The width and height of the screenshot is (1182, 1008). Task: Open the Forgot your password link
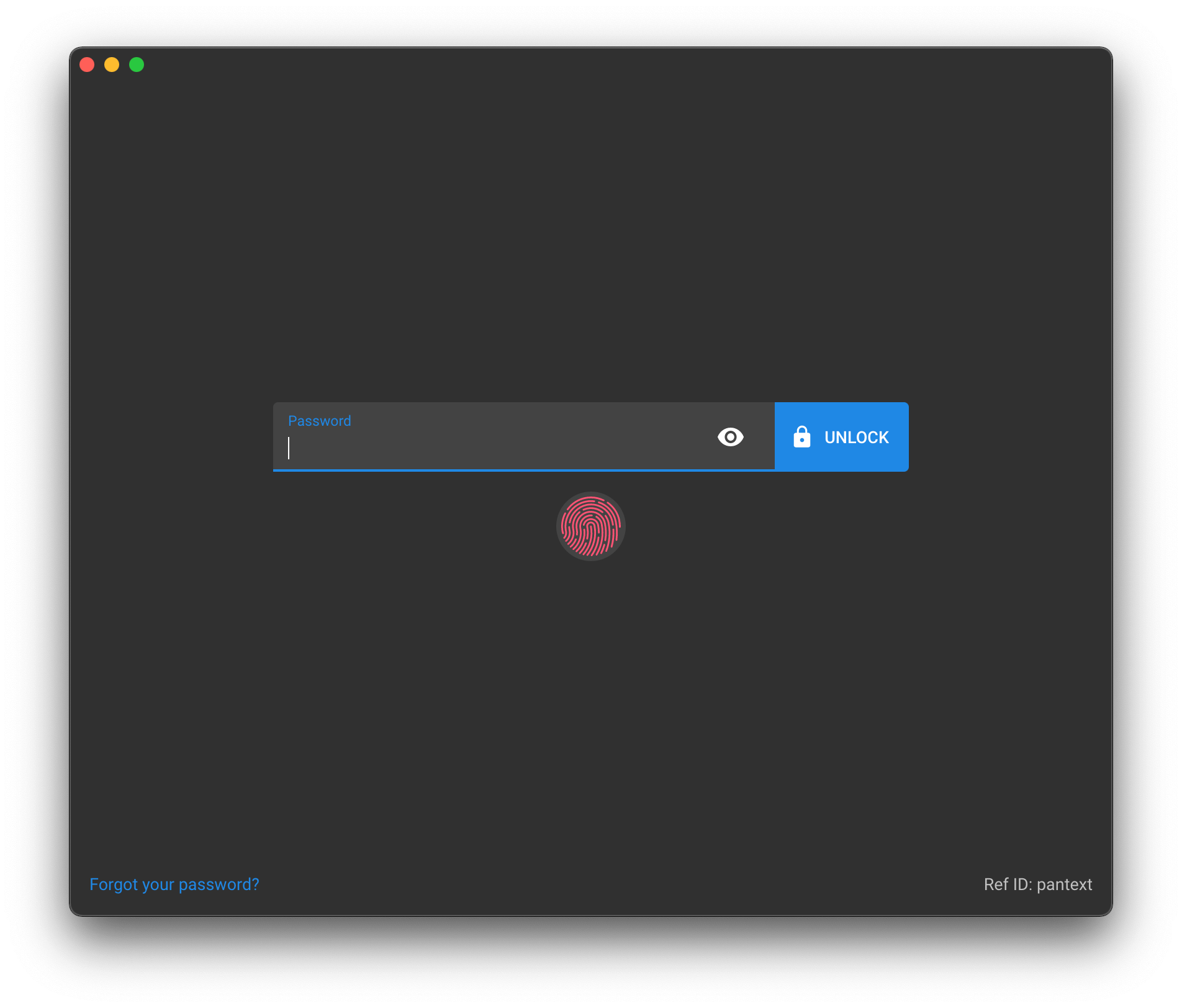click(174, 884)
